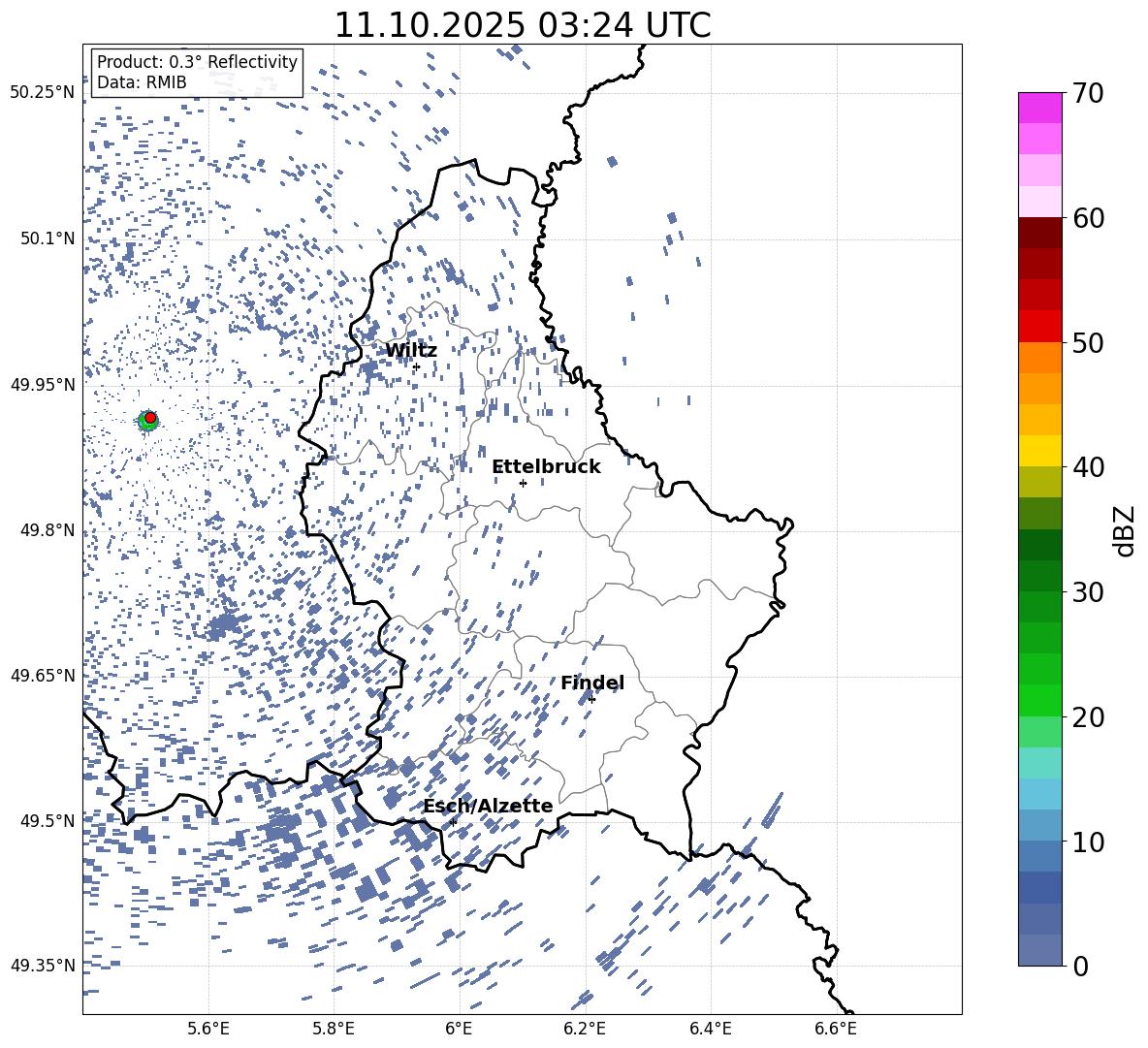This screenshot has width=1148, height=1048.
Task: Click the 60 tick on the colorbar
Action: click(1088, 218)
